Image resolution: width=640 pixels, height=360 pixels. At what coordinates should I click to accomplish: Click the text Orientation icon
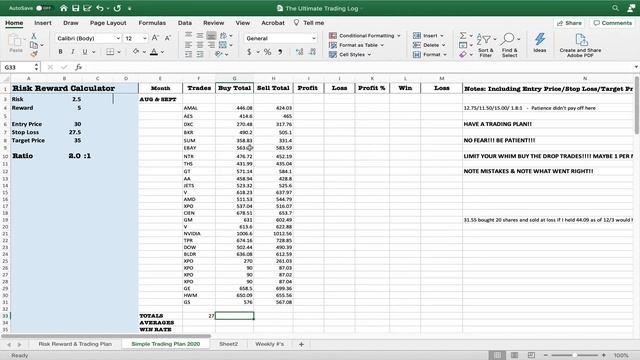[219, 54]
